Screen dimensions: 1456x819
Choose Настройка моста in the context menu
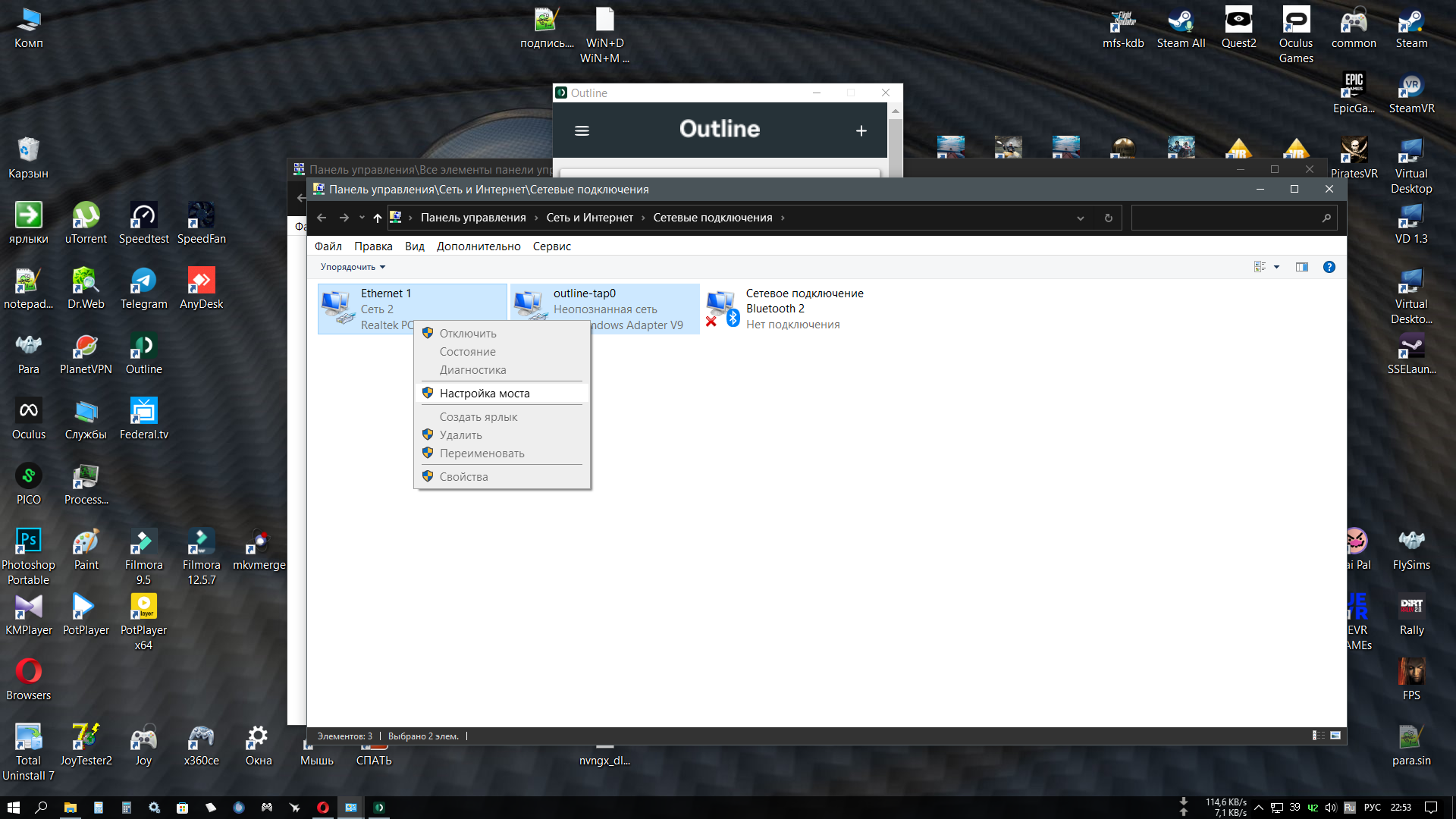tap(485, 393)
